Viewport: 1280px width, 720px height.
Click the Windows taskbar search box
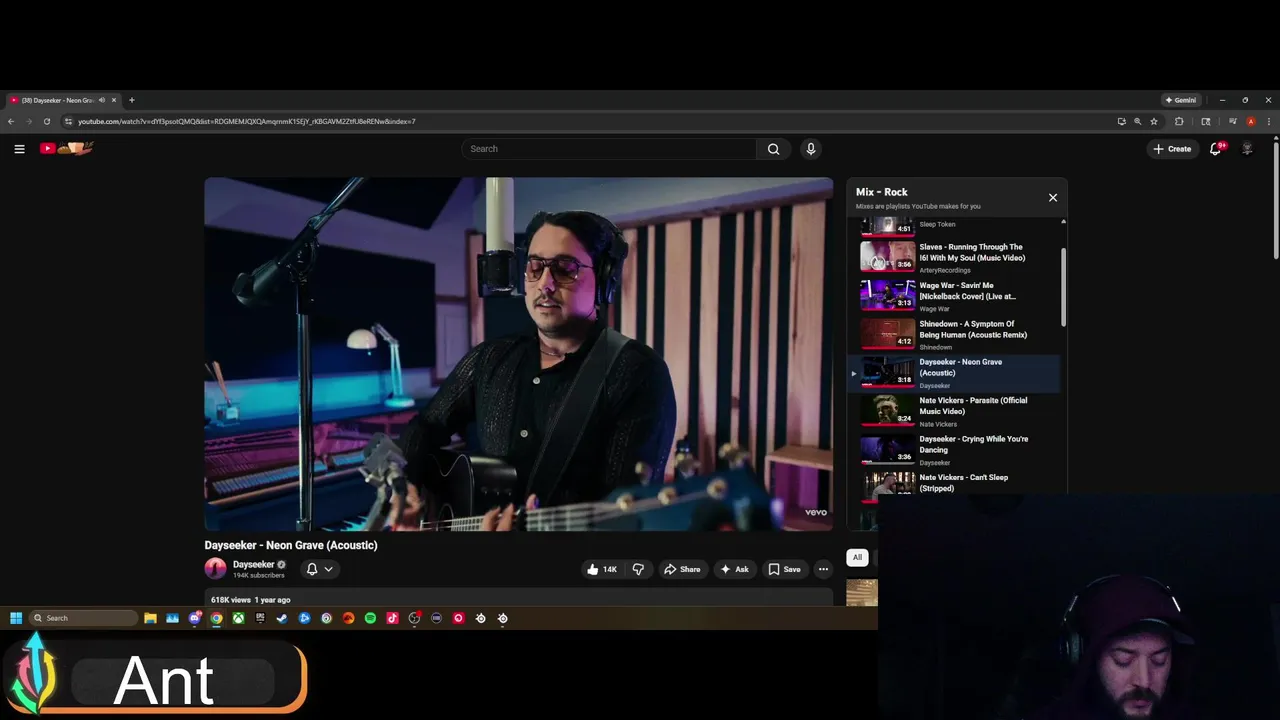(x=83, y=618)
